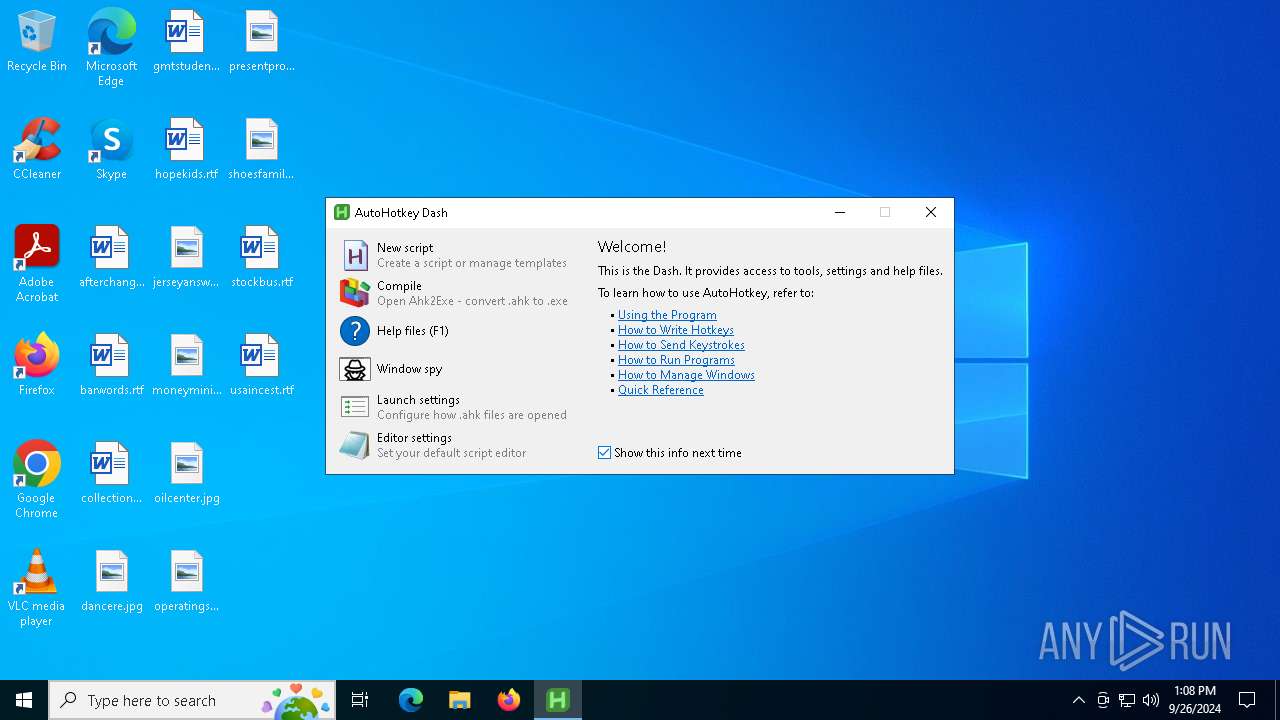
Task: Select the moneymini... desktop file
Action: point(186,365)
